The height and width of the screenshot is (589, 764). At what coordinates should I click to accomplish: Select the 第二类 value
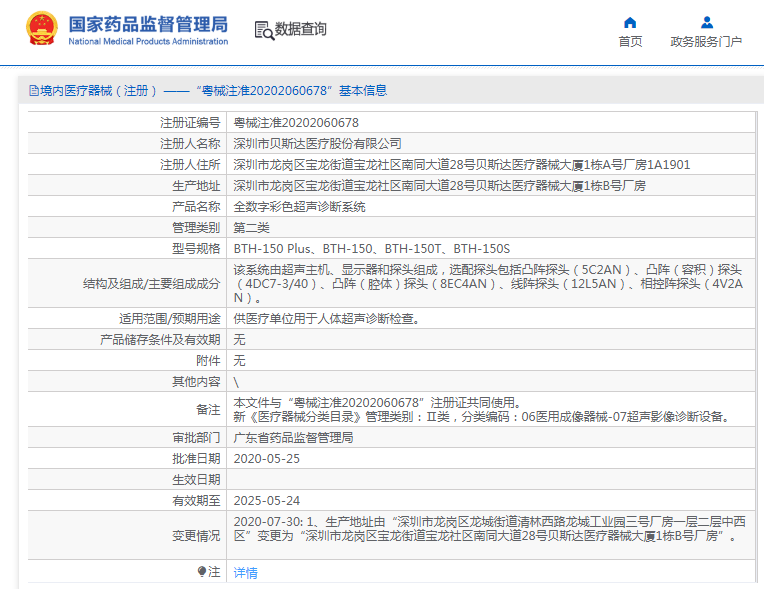pos(251,228)
